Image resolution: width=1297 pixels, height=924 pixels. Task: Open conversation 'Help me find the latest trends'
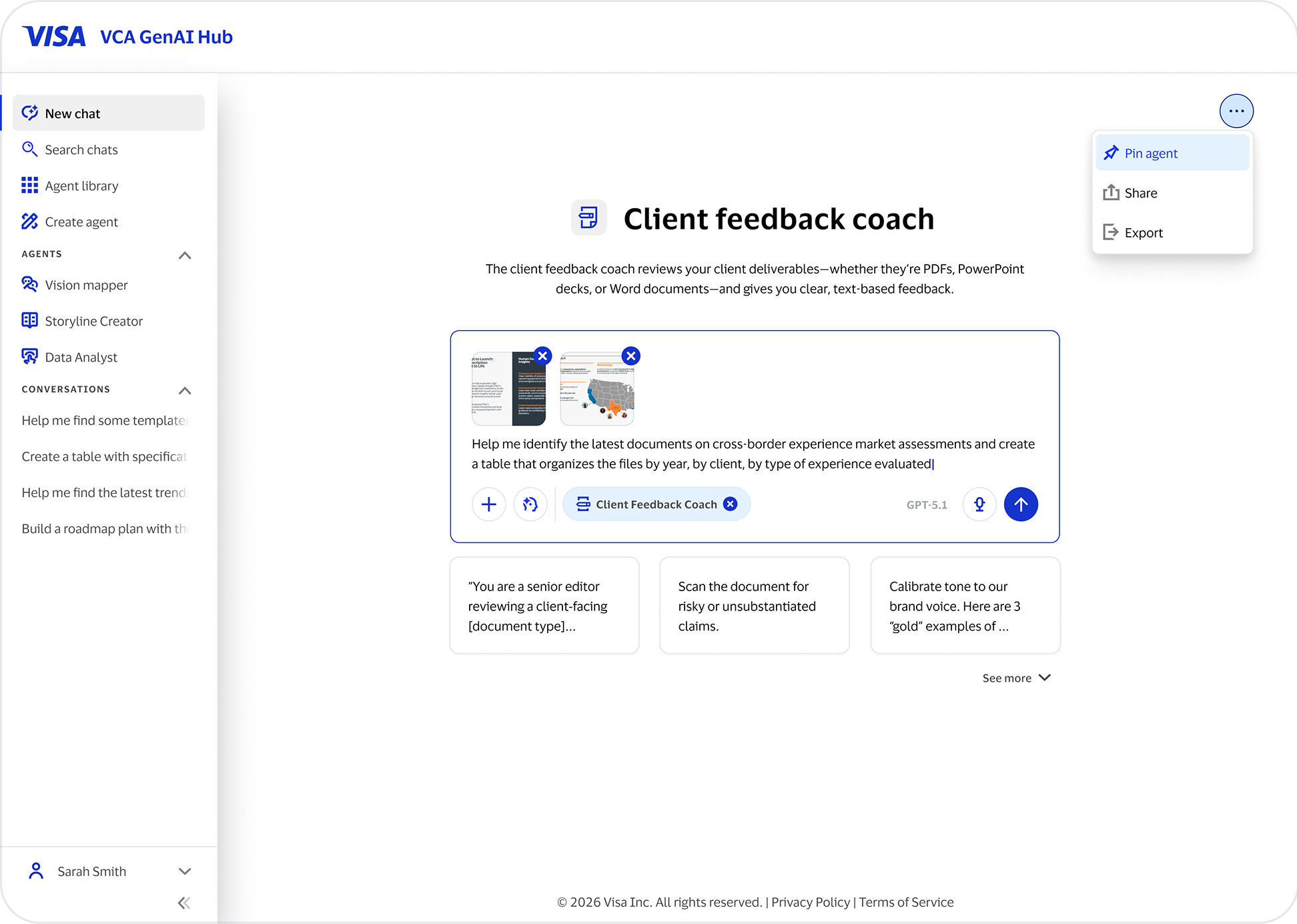click(x=105, y=492)
